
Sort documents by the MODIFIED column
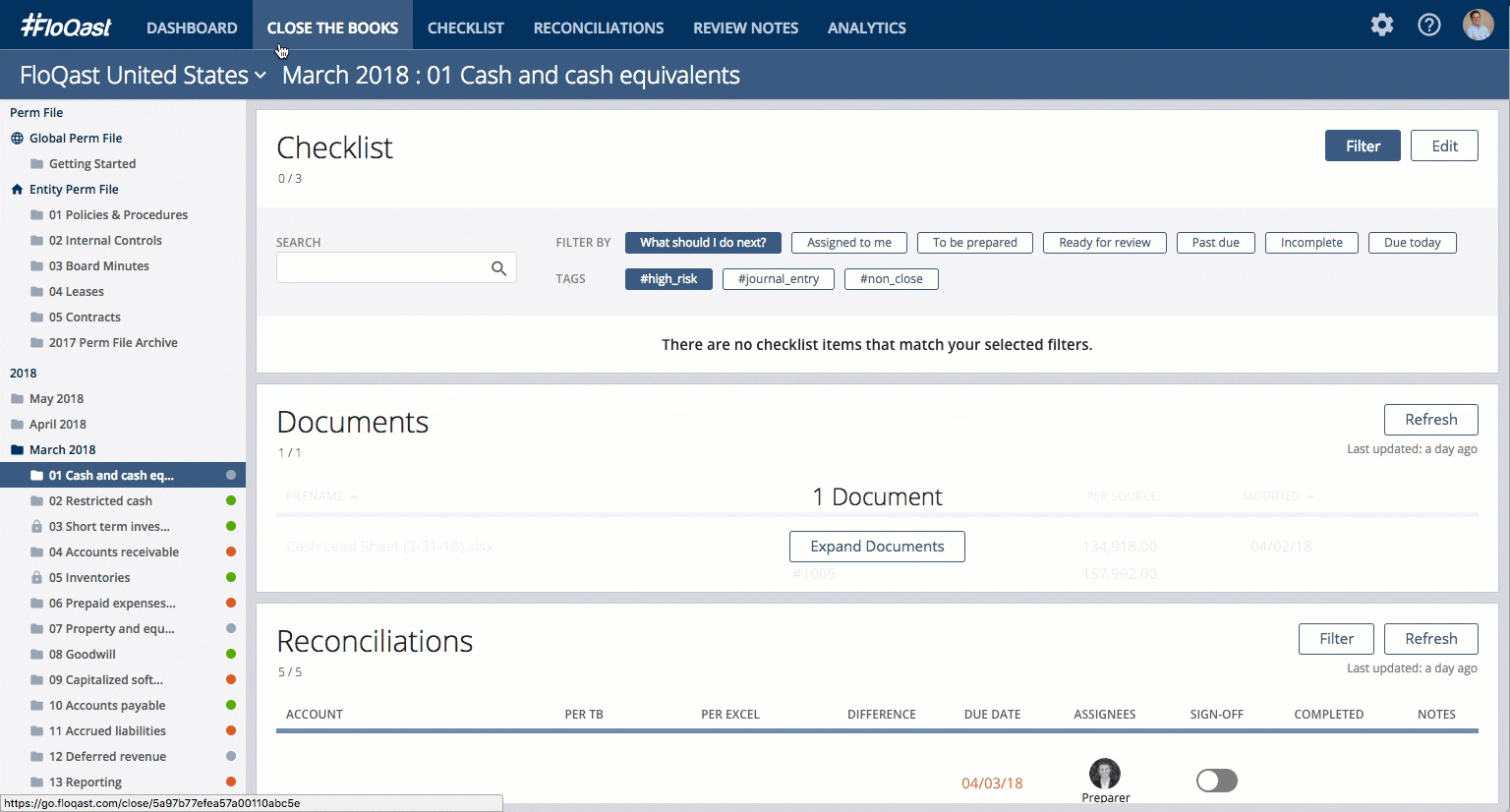1277,496
